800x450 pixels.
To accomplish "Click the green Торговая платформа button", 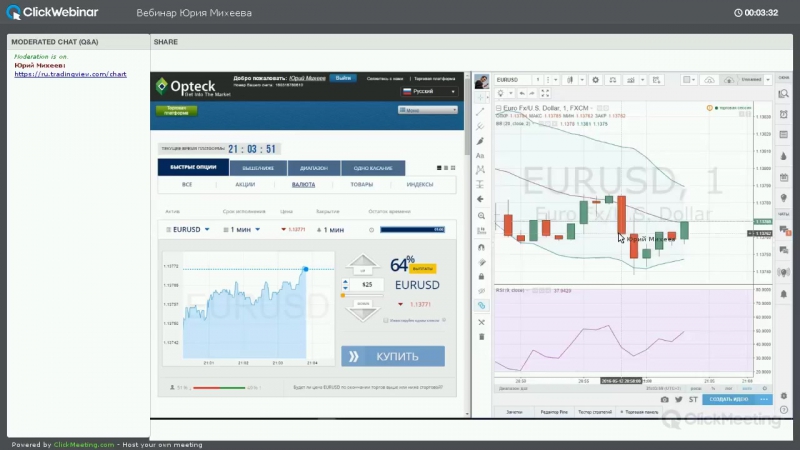I will point(177,111).
